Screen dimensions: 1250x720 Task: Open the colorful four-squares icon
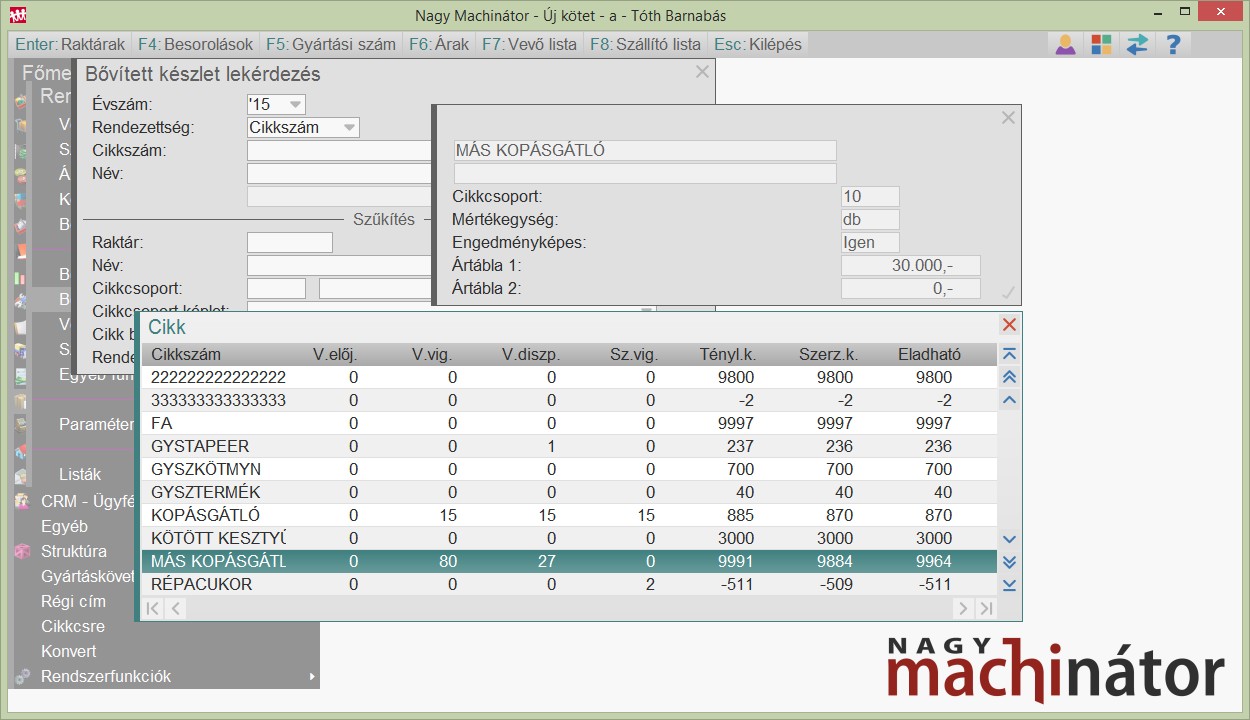click(x=1101, y=44)
